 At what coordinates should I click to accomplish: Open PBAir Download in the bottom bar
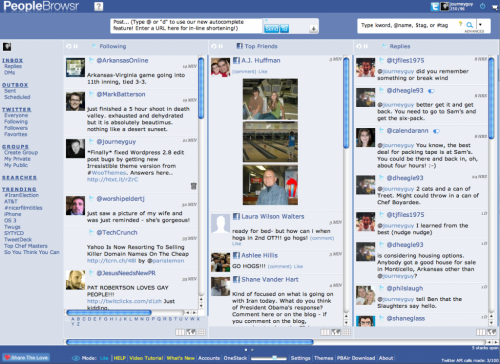356,358
